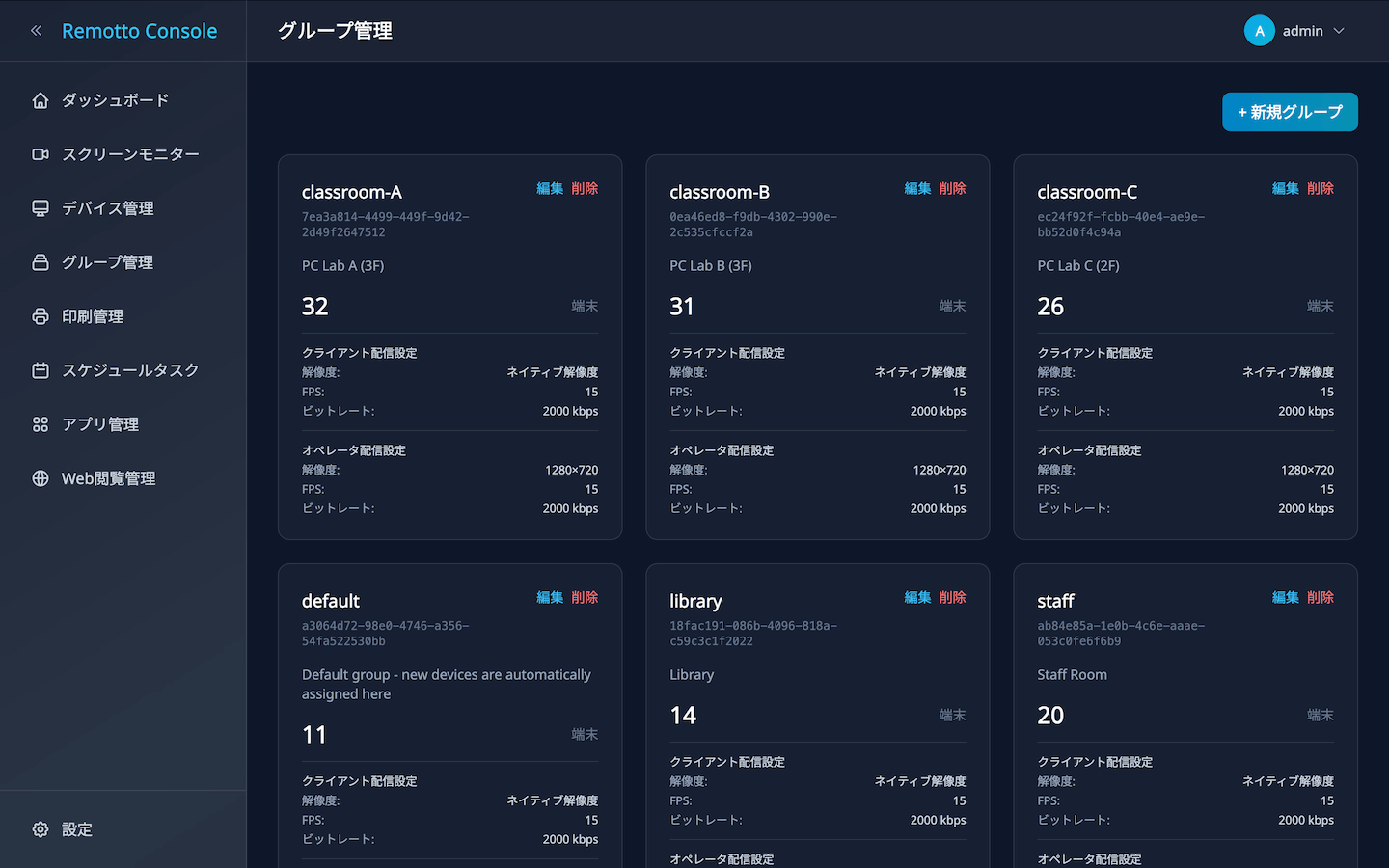Delete the classroom-B group
This screenshot has height=868, width=1389.
pos(952,188)
